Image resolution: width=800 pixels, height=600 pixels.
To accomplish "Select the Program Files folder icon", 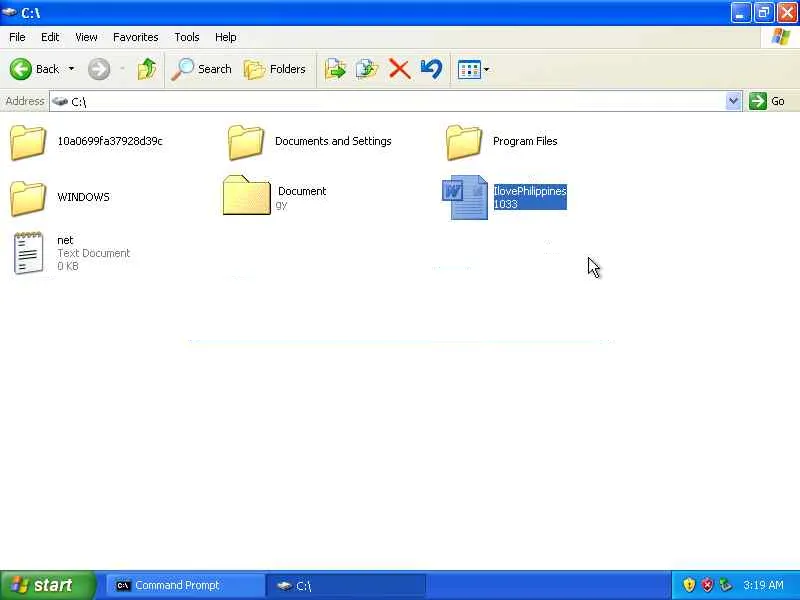I will 463,142.
